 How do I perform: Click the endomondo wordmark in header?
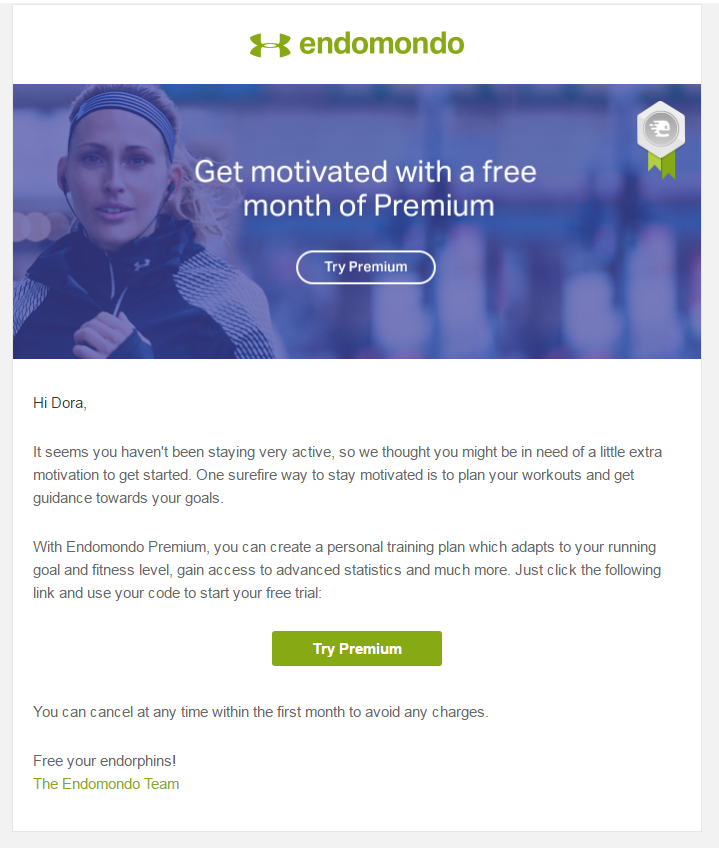tap(381, 44)
